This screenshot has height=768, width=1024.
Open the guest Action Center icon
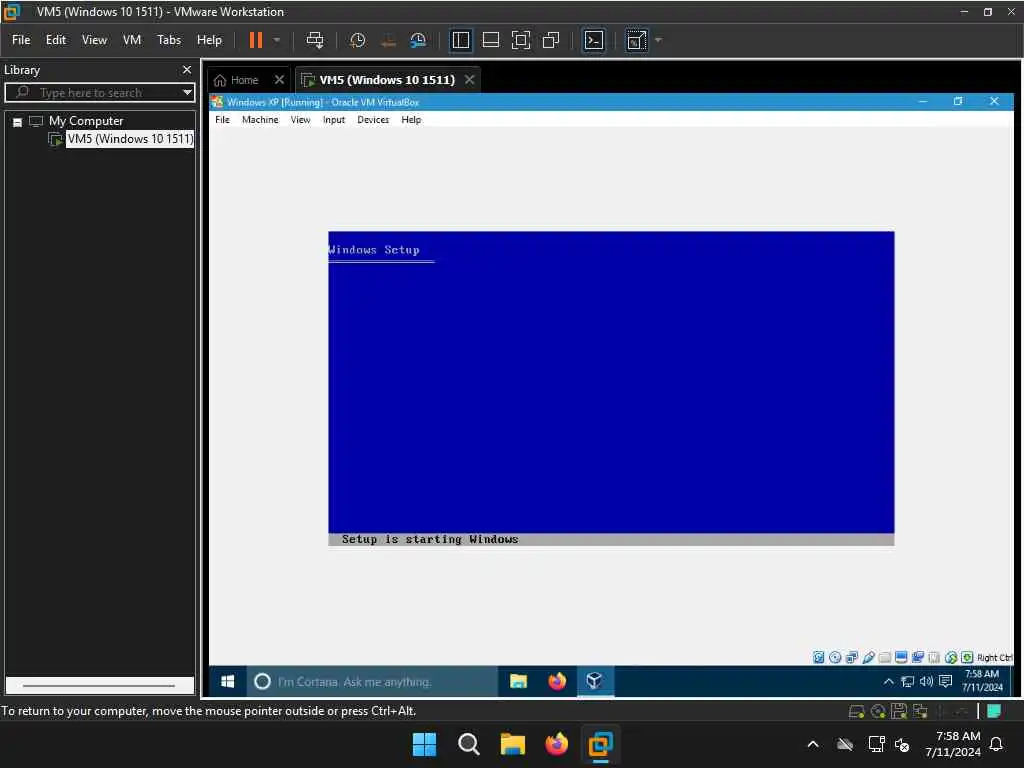point(945,681)
